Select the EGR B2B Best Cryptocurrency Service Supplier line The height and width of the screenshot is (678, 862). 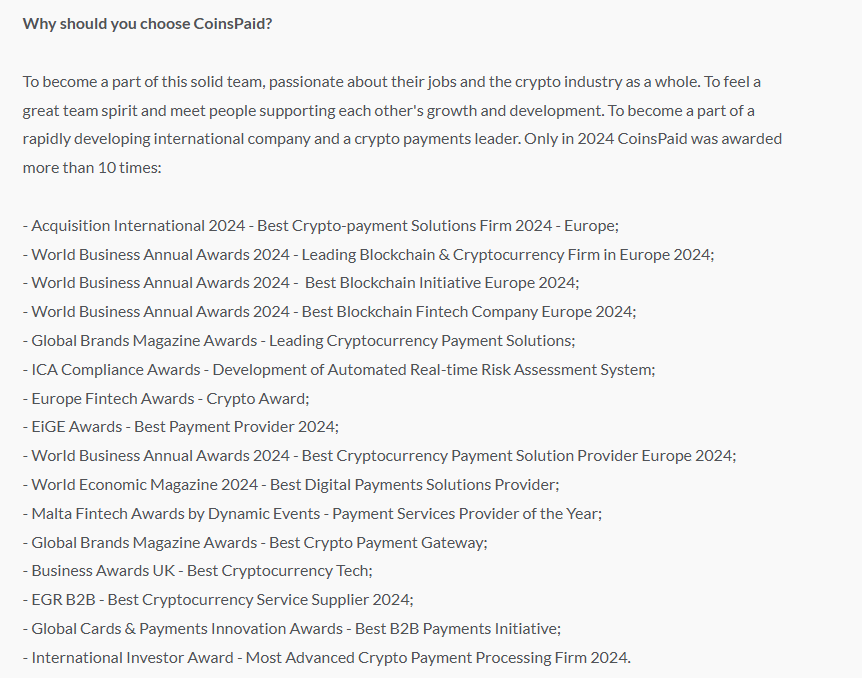click(x=218, y=600)
